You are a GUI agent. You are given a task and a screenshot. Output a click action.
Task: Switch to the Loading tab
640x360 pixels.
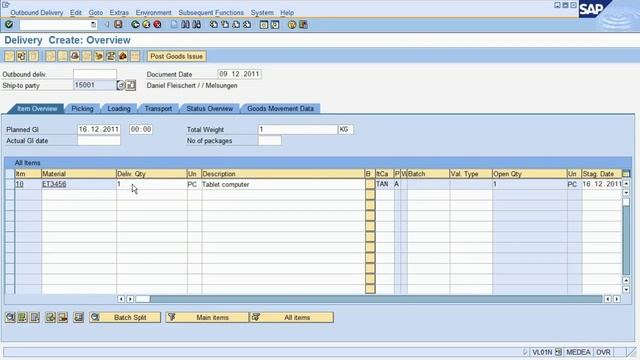(x=119, y=109)
